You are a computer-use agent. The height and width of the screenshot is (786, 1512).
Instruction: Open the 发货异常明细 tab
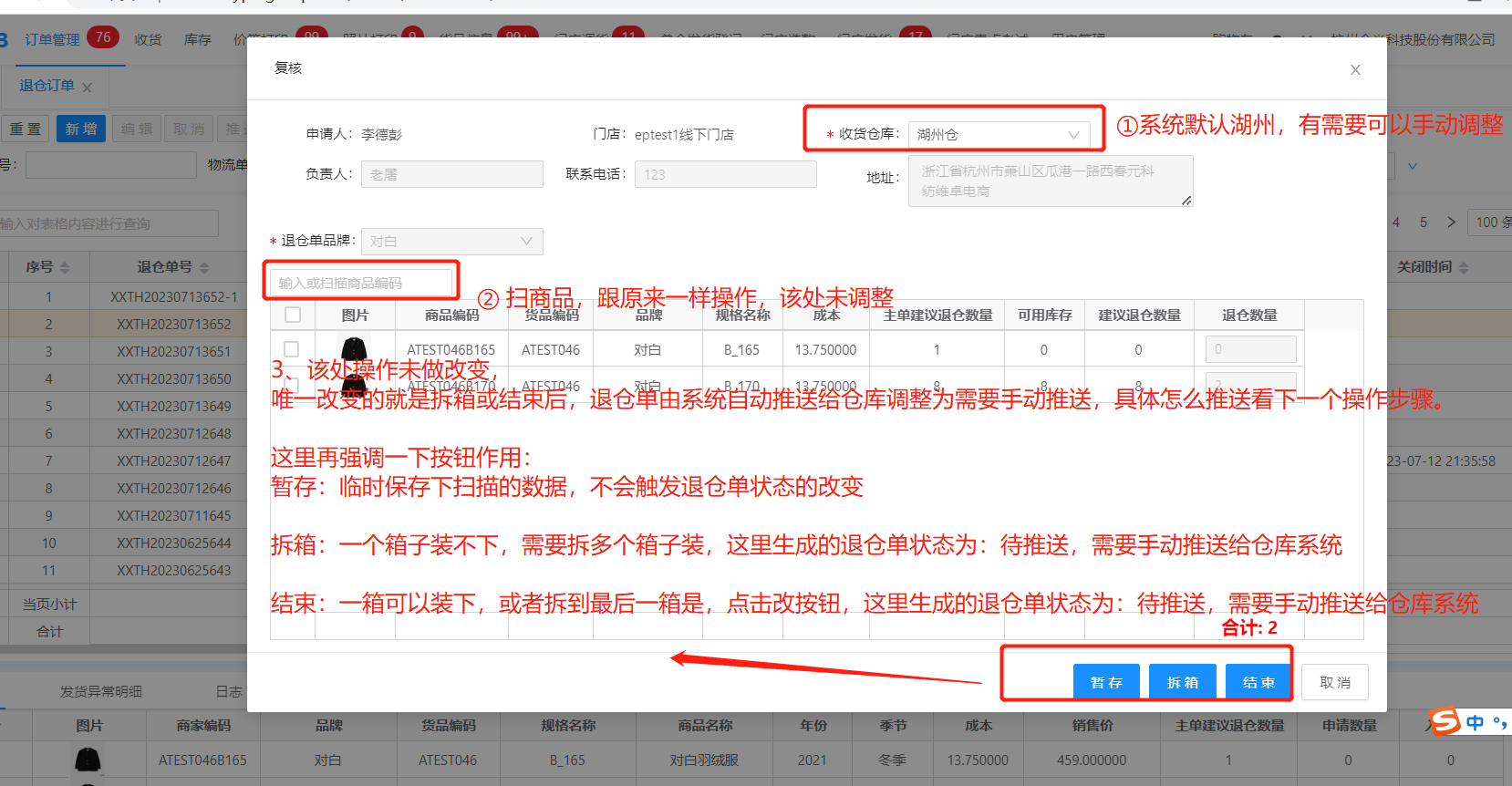[100, 691]
